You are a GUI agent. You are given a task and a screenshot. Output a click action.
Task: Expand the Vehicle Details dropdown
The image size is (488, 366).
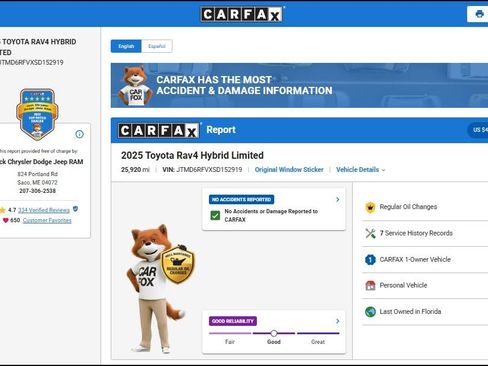360,170
